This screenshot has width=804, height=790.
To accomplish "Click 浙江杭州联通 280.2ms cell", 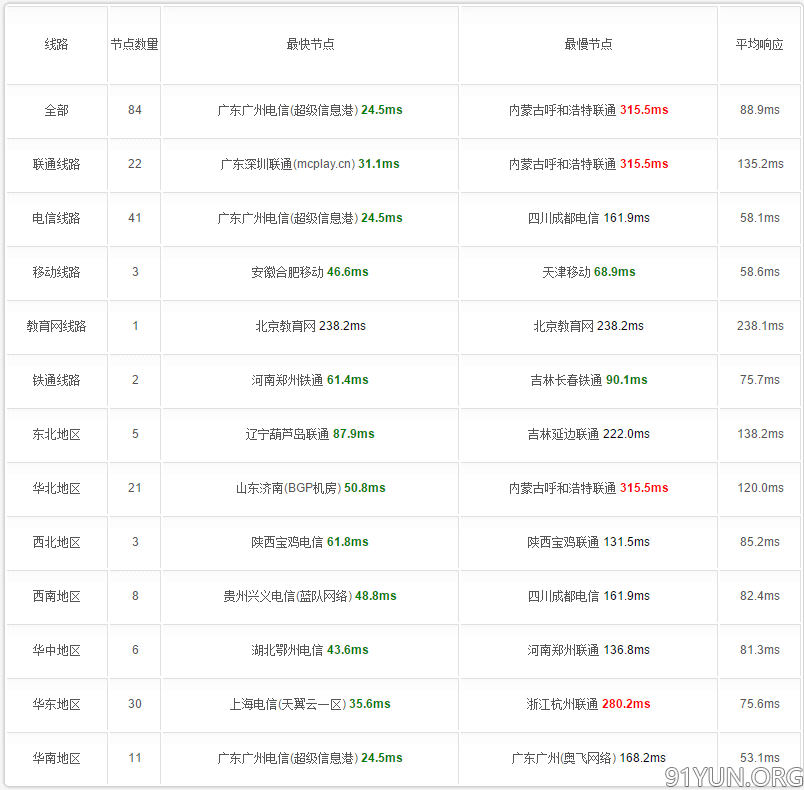I will point(588,704).
